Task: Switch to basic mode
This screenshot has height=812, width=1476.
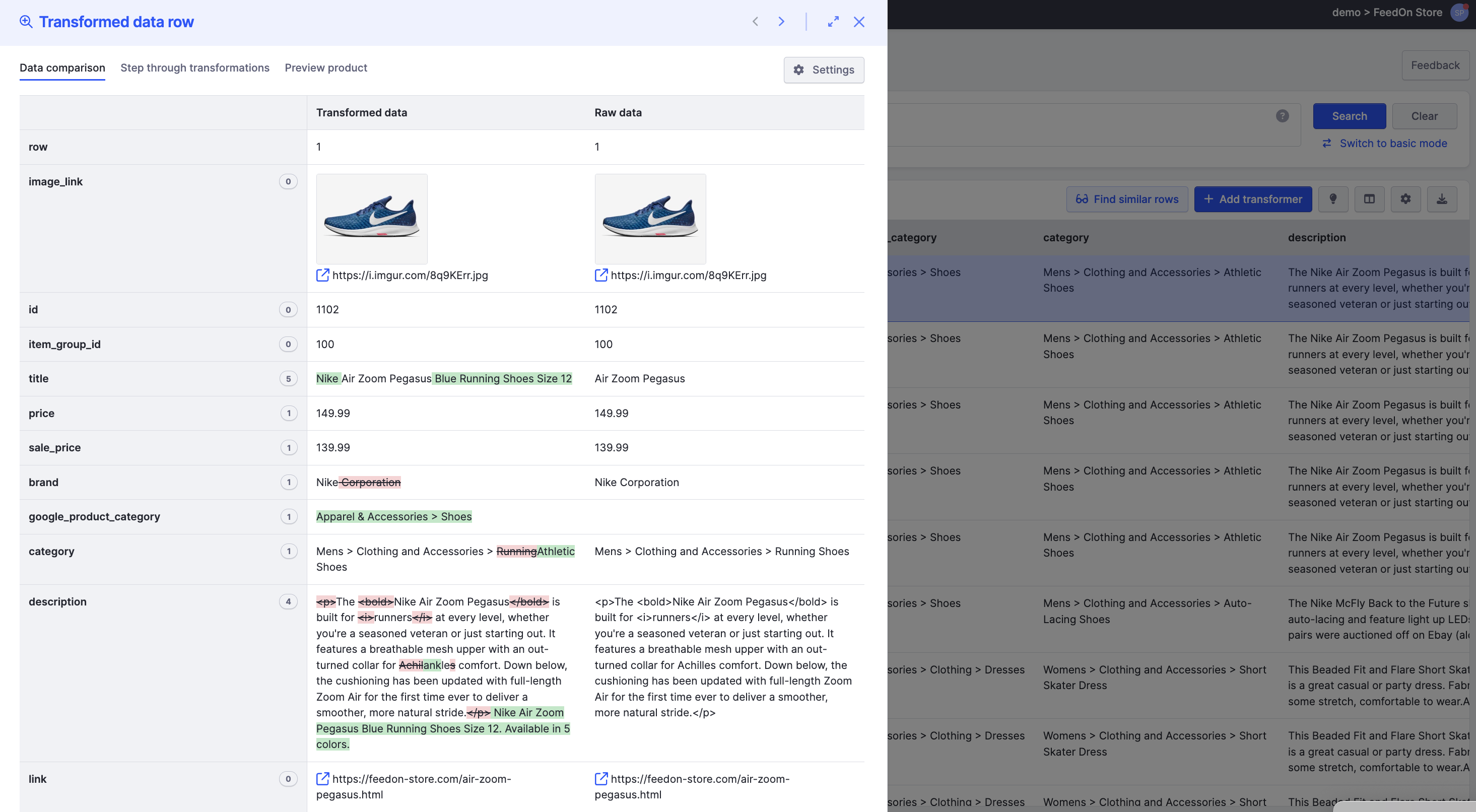Action: pyautogui.click(x=1392, y=143)
